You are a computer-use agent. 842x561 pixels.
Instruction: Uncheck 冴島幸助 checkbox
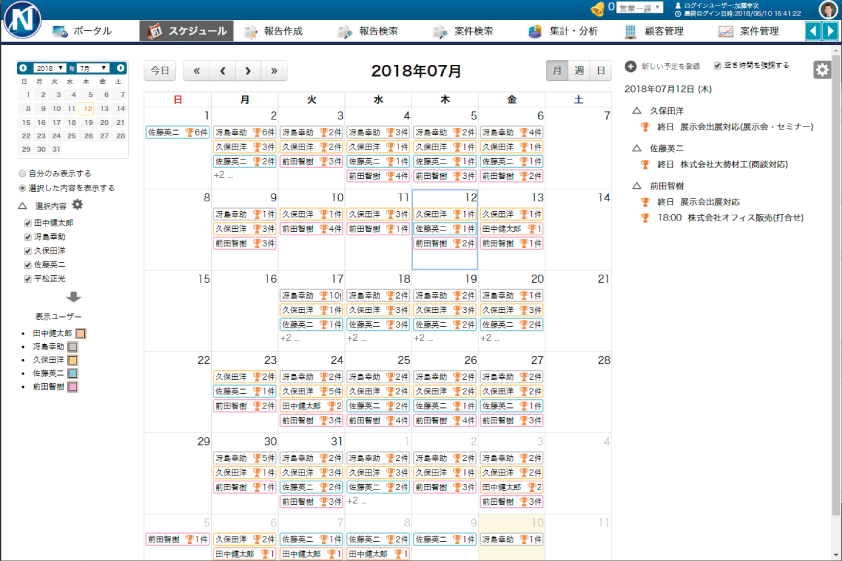[x=28, y=237]
